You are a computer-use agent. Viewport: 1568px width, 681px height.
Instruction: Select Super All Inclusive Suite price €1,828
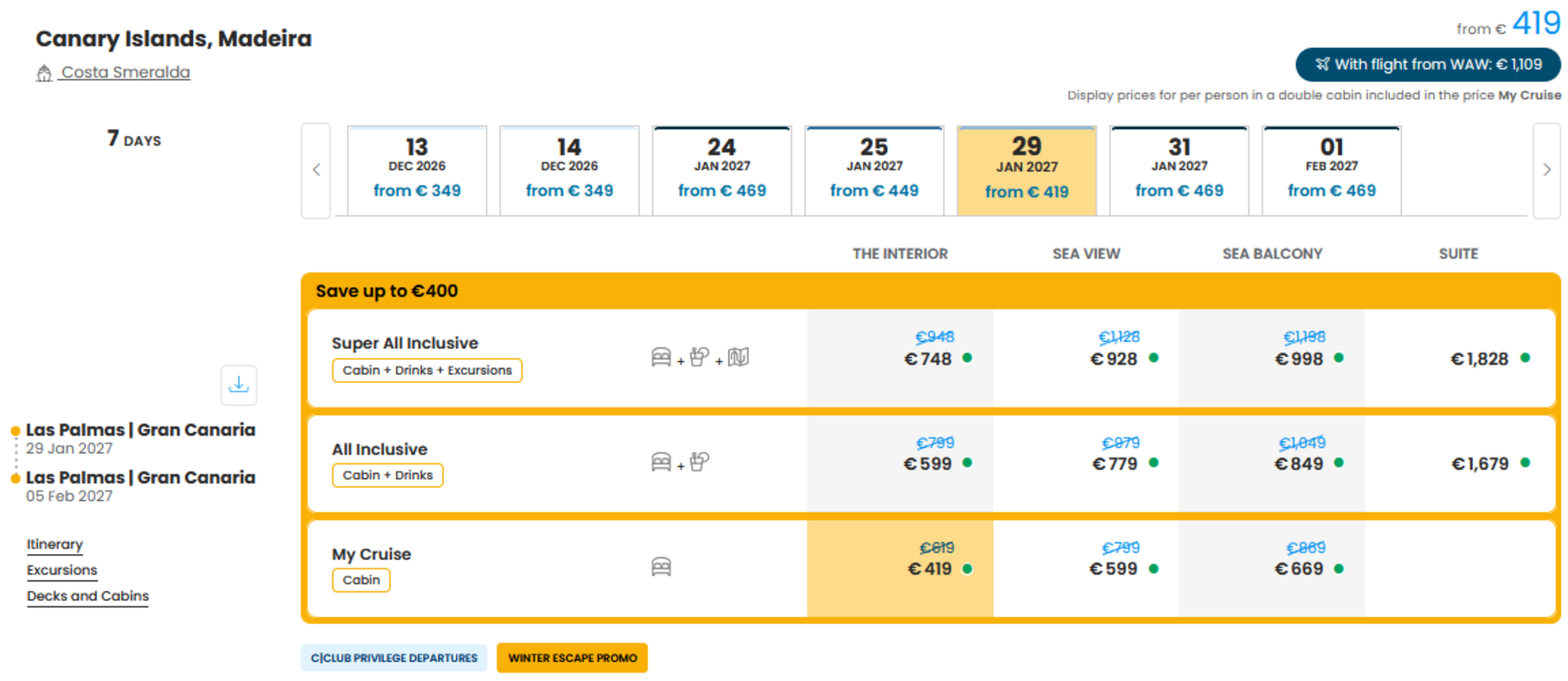(x=1459, y=358)
